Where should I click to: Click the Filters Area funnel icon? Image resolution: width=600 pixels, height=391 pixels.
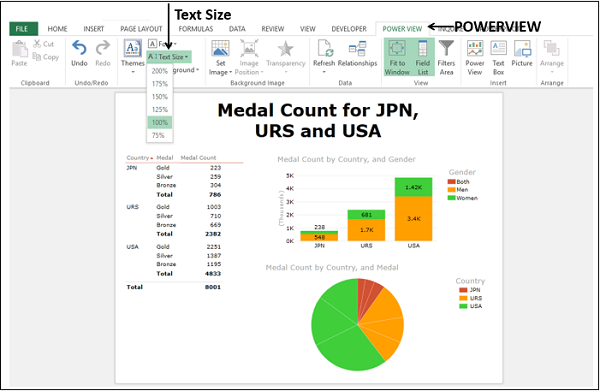pyautogui.click(x=446, y=48)
